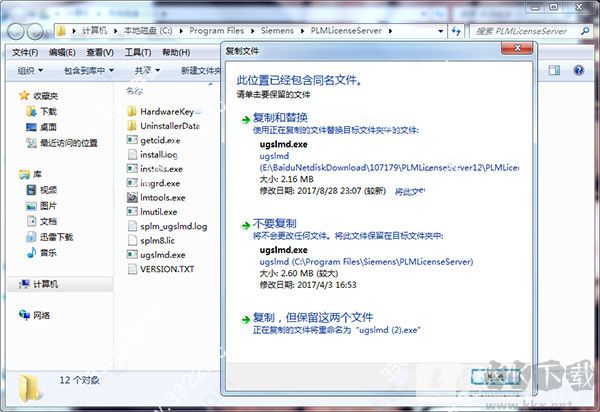The image size is (600, 412).
Task: Select the getcid.exe file icon
Action: point(132,140)
